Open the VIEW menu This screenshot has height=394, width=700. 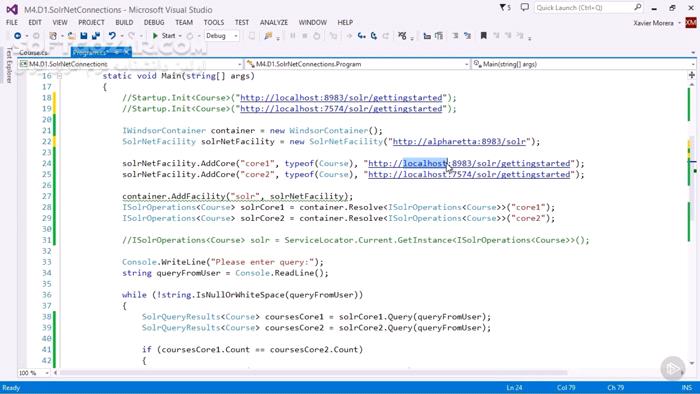click(60, 22)
